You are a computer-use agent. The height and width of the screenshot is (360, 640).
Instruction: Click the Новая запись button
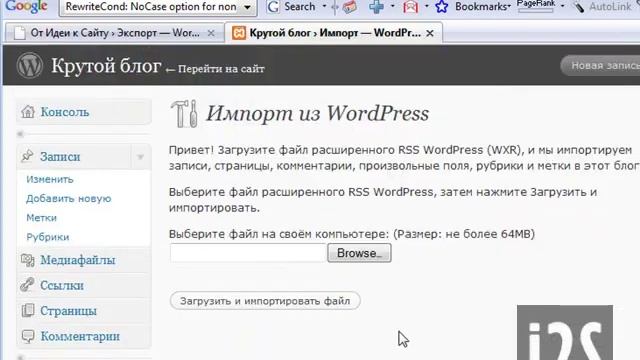pyautogui.click(x=601, y=66)
